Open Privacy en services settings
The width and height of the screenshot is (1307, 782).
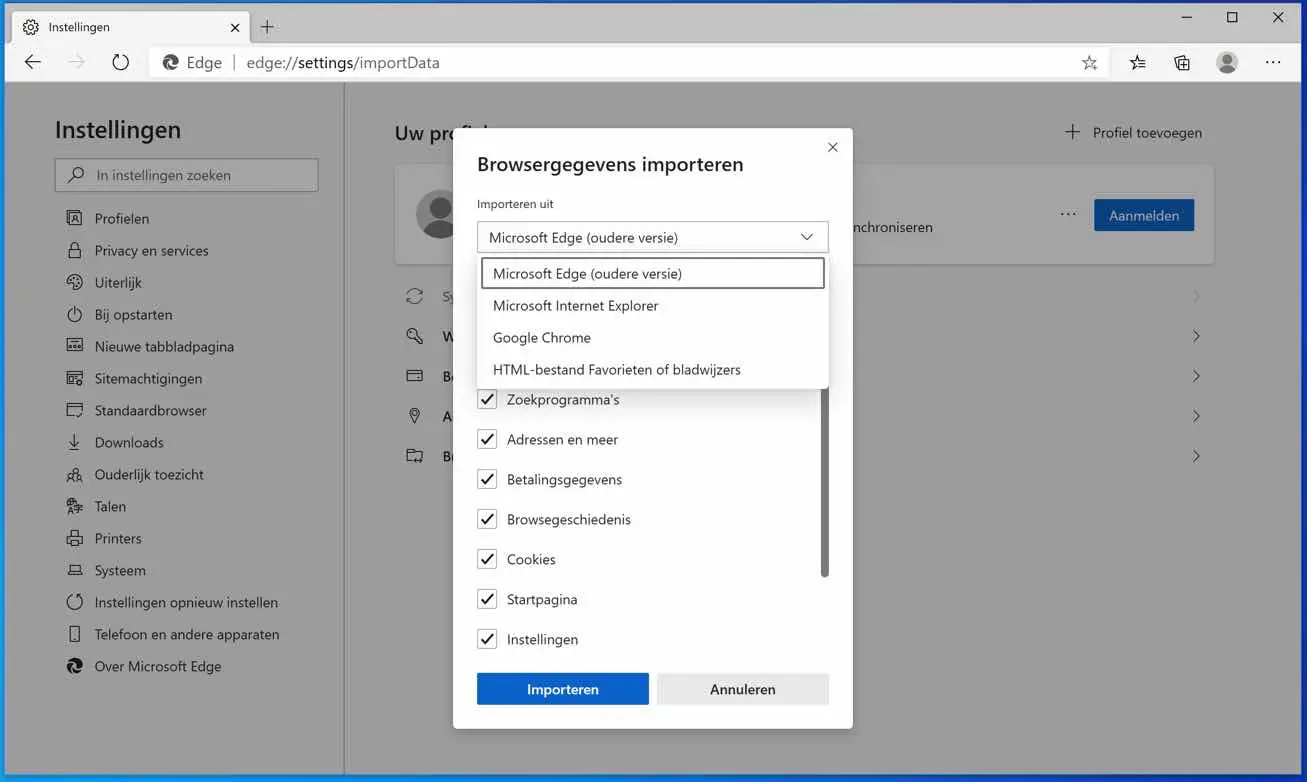[151, 250]
